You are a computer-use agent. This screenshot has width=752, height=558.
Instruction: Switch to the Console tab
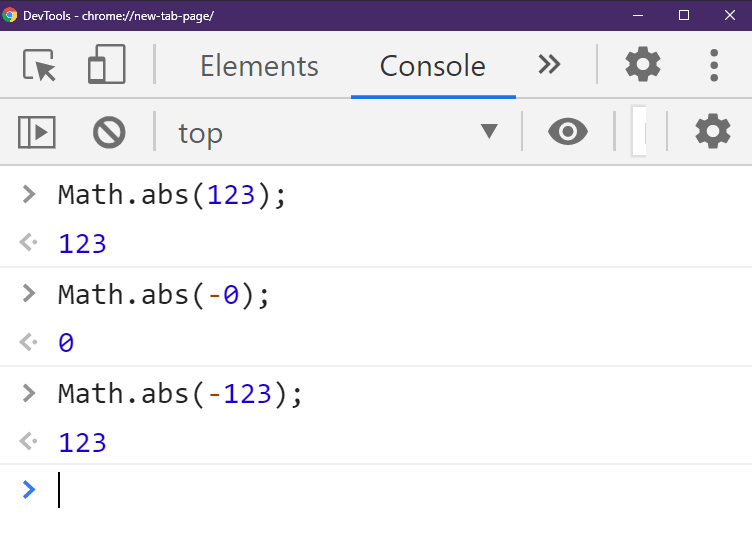pos(433,66)
